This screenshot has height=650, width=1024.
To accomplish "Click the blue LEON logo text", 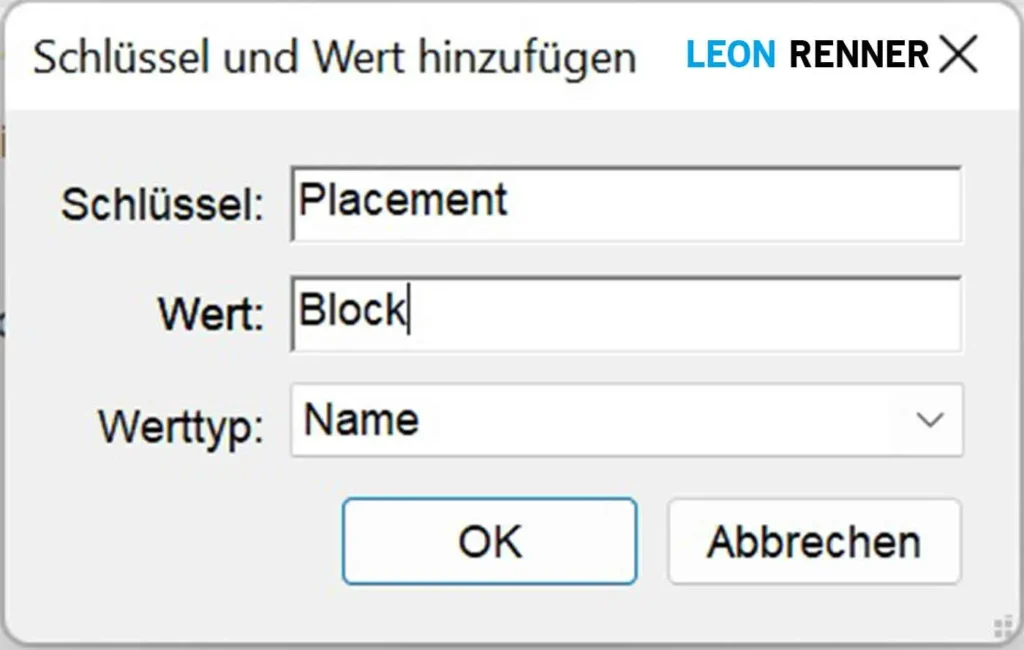I will point(730,55).
